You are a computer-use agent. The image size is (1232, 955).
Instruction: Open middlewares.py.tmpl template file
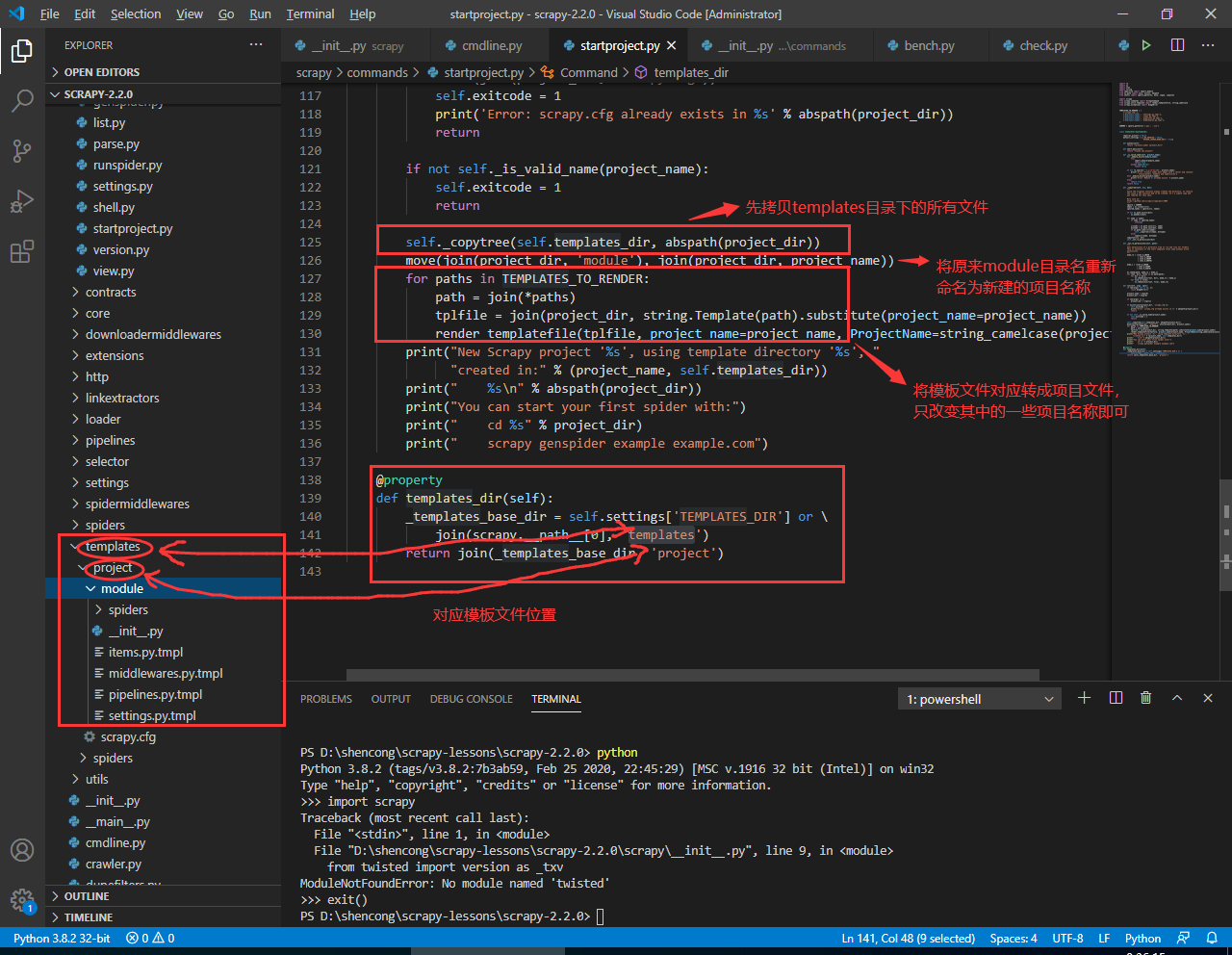point(166,673)
